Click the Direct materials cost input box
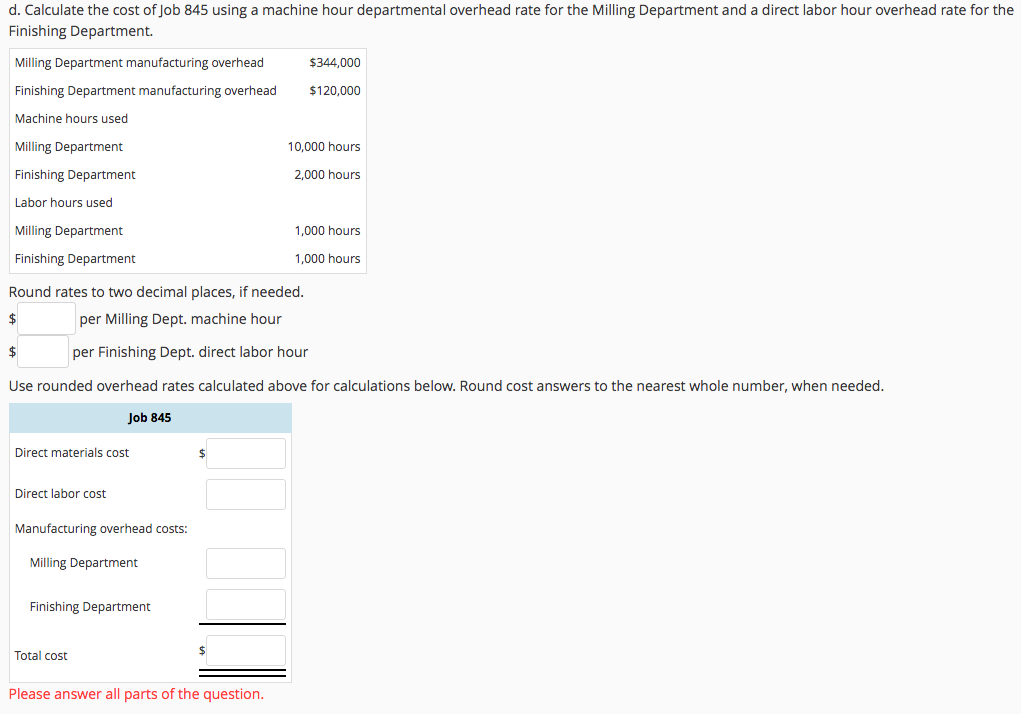Viewport: 1021px width, 714px height. point(245,452)
